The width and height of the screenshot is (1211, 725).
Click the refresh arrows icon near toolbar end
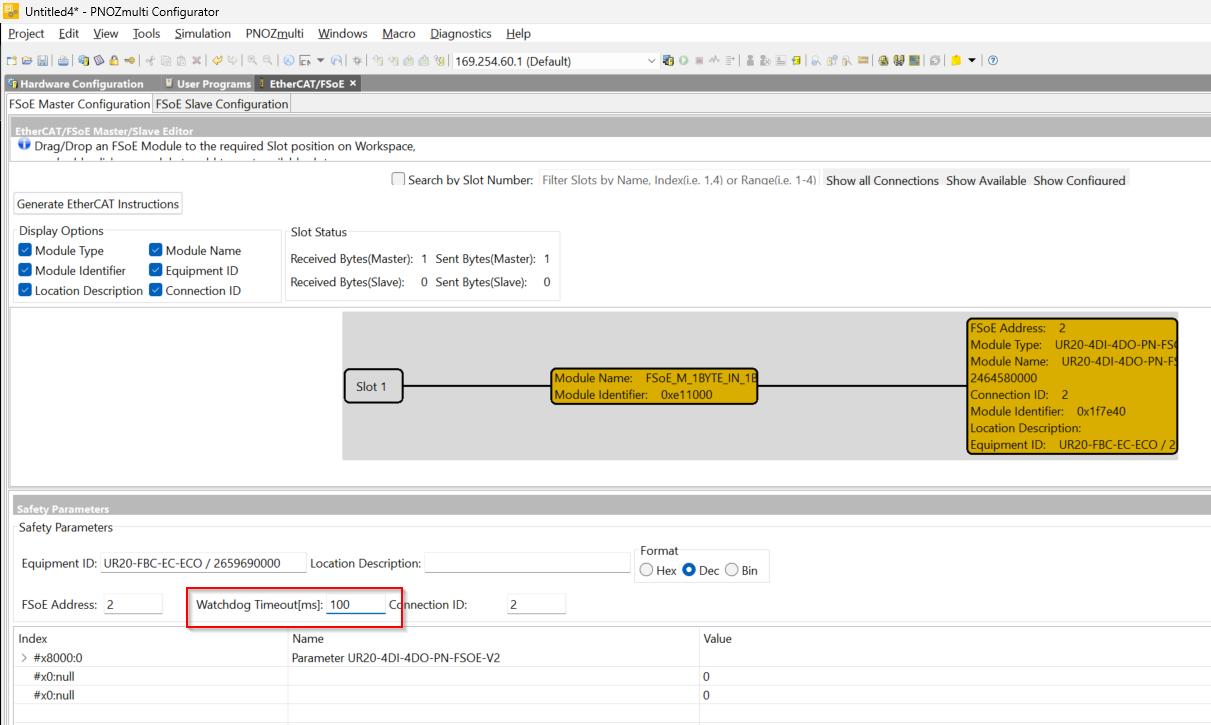[x=934, y=61]
